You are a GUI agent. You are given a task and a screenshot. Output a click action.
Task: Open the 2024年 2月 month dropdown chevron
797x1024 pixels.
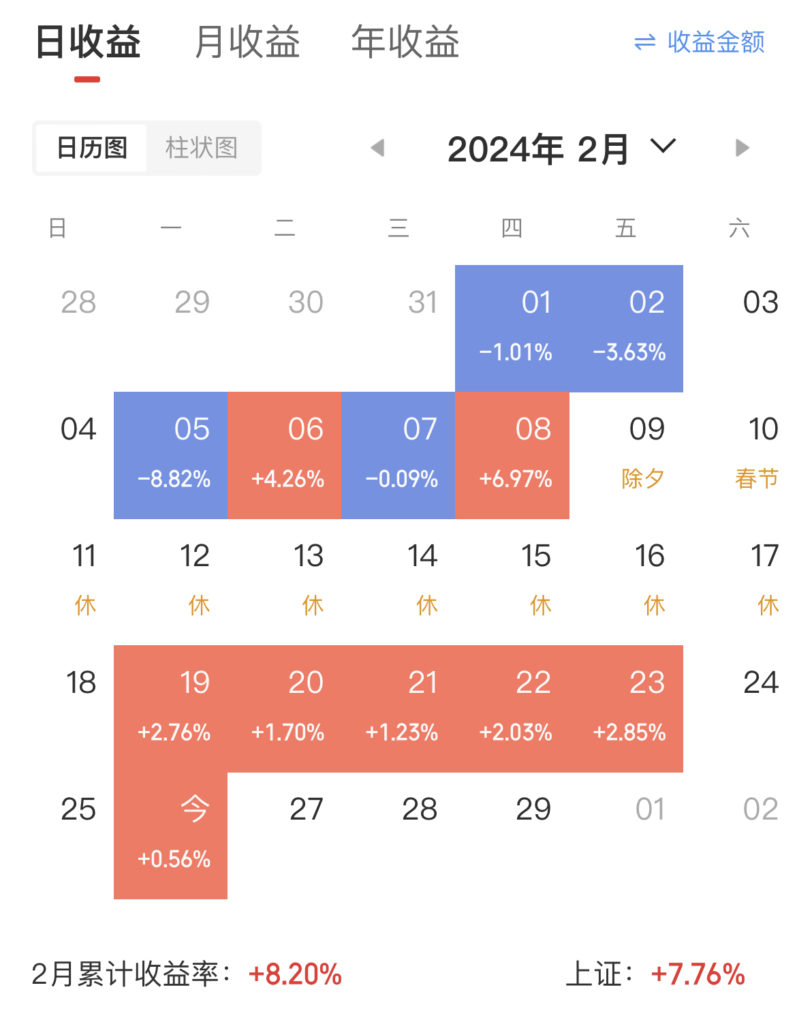pyautogui.click(x=663, y=146)
